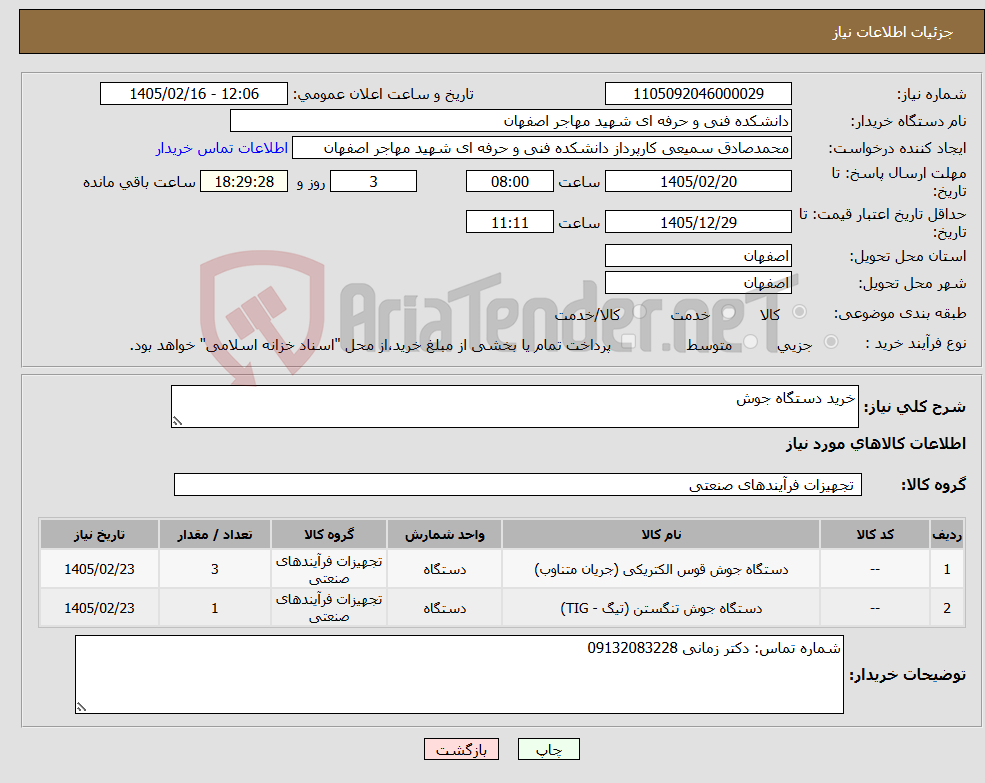
Task: Open اطلاعات تماس خریدار link
Action: [x=222, y=148]
